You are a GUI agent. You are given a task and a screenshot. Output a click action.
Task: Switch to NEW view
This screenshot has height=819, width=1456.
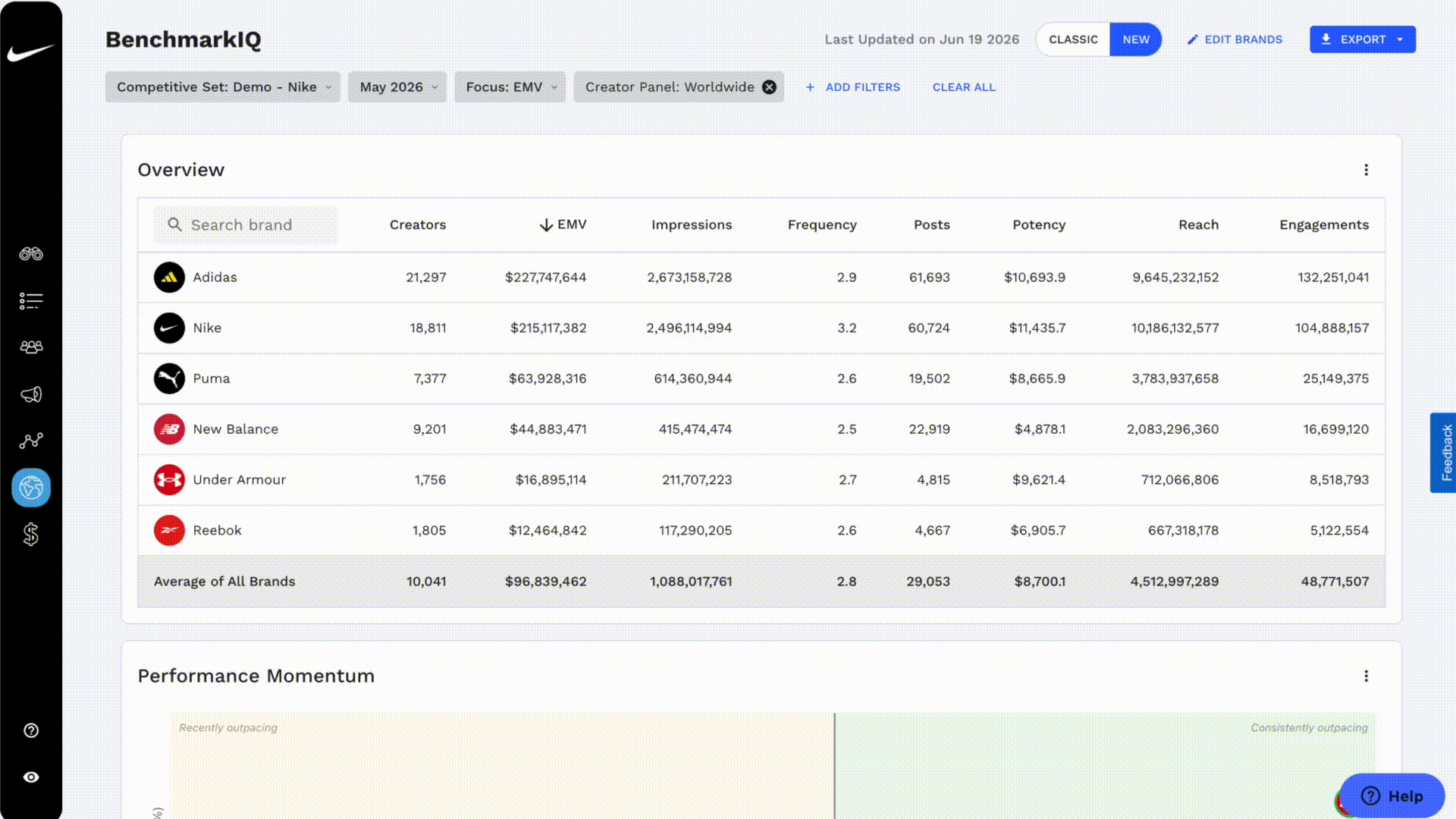1136,39
